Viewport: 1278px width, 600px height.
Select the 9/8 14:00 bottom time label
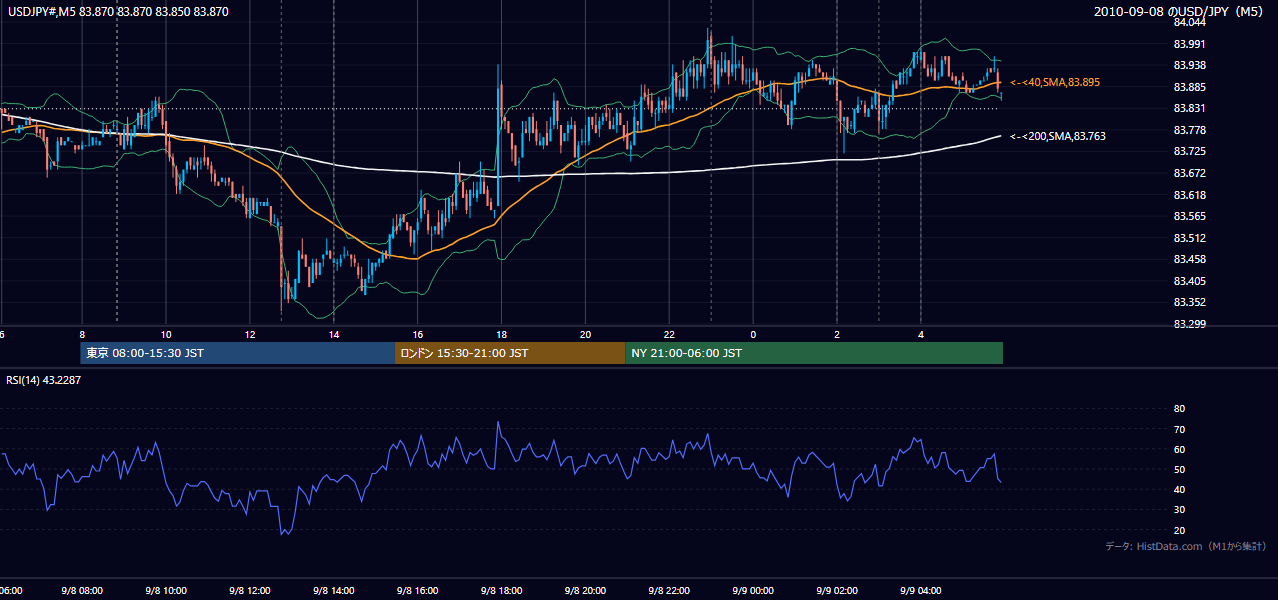coord(334,591)
